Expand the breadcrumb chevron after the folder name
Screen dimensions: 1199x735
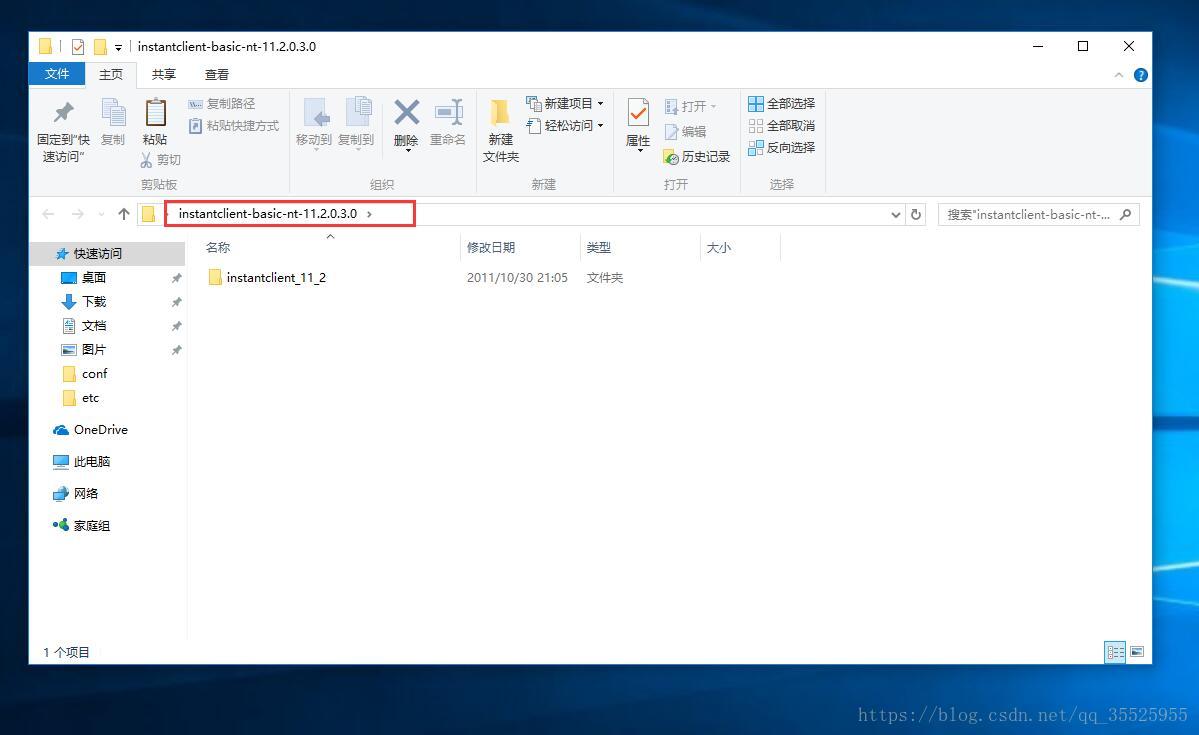pos(369,214)
